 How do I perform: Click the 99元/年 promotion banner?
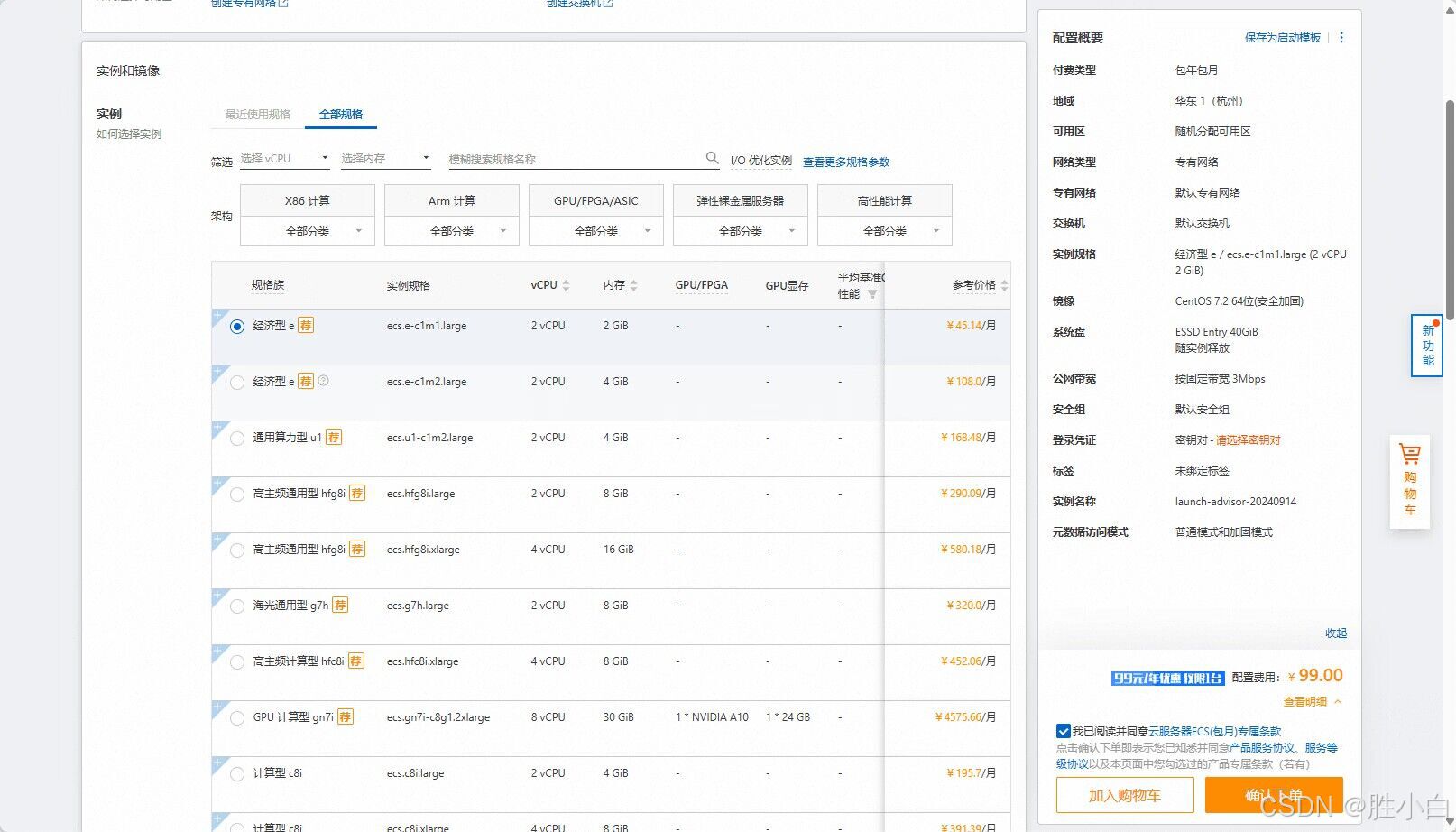[x=1168, y=678]
